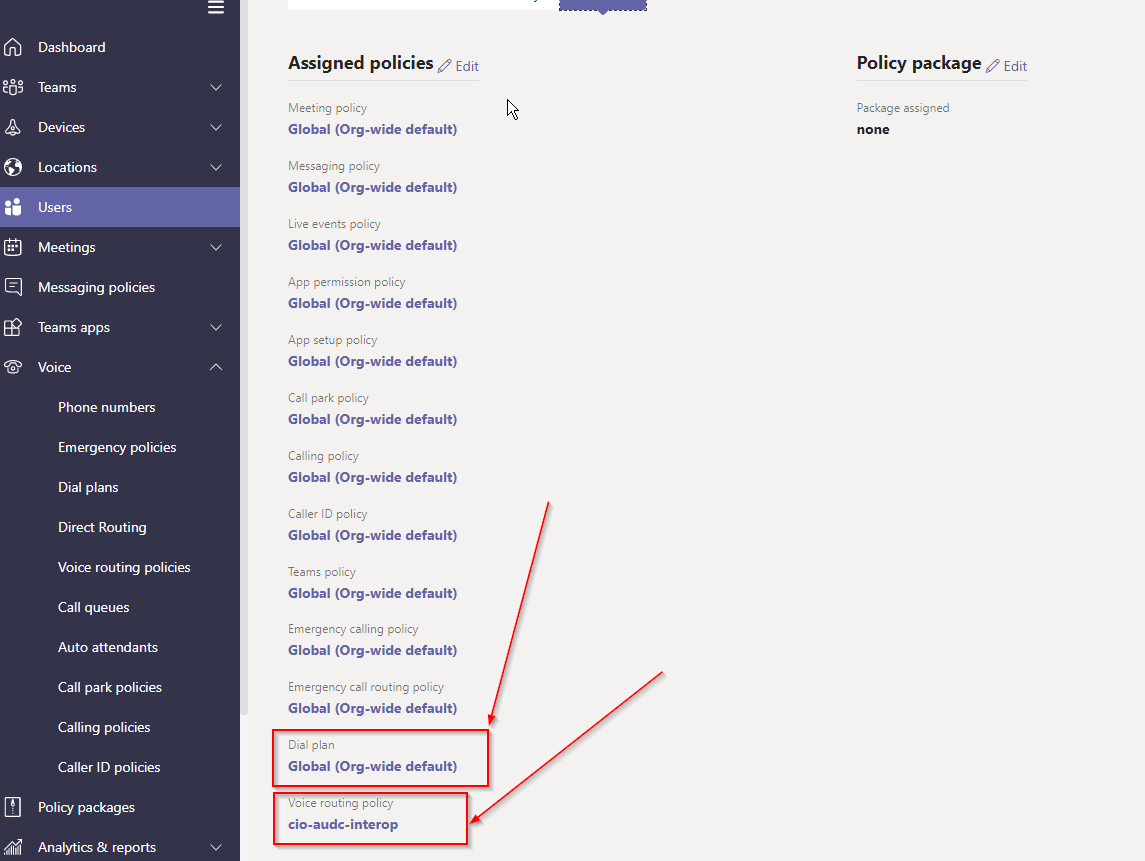
Task: Click the Voice phone icon
Action: pos(12,367)
